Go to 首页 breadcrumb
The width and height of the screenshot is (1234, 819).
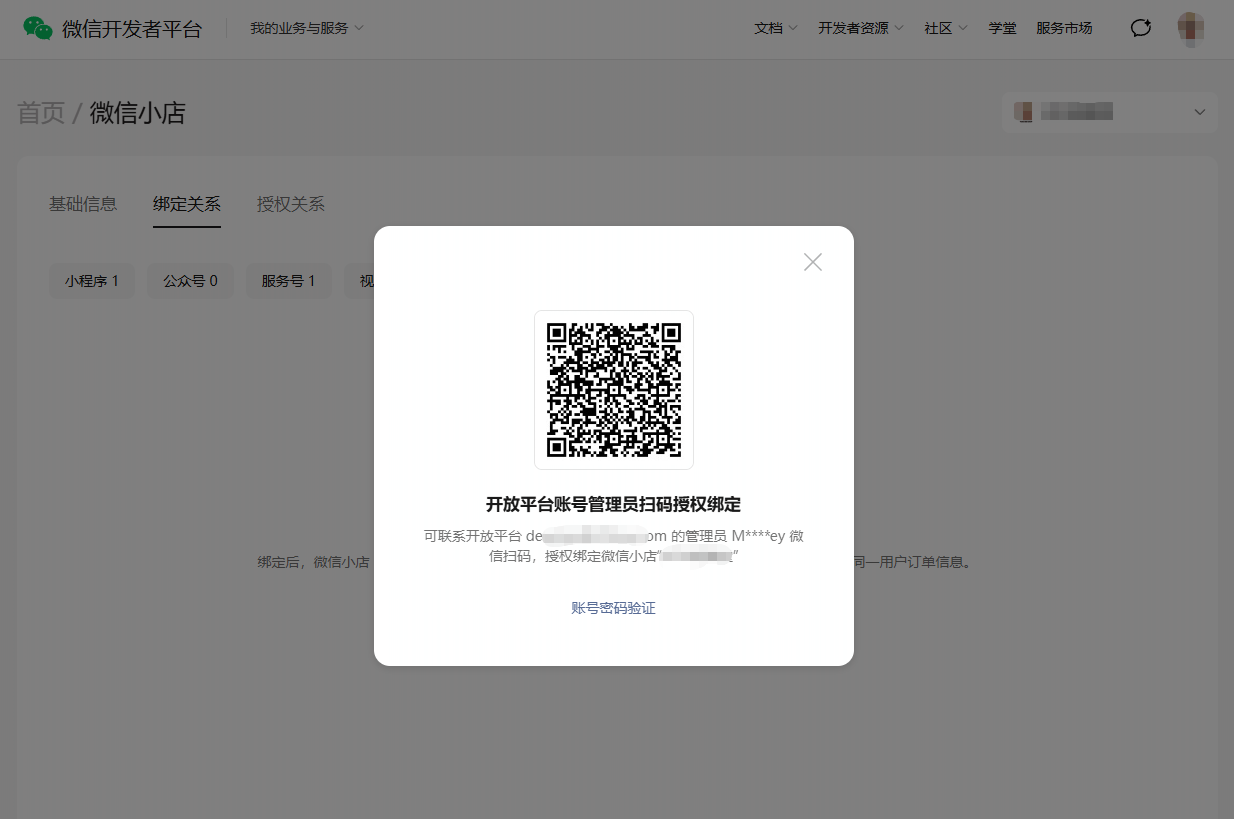pos(41,113)
